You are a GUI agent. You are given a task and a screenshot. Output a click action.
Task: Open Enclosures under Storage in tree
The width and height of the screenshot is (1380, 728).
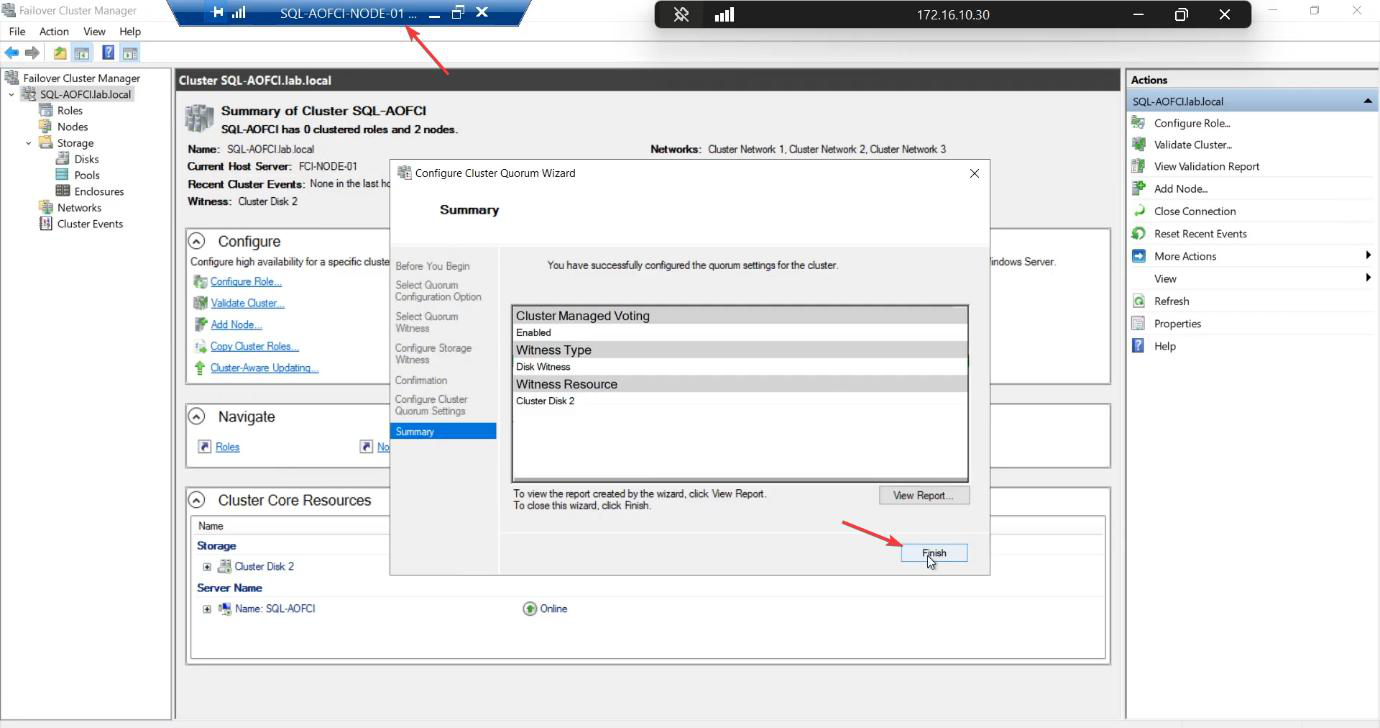[99, 192]
